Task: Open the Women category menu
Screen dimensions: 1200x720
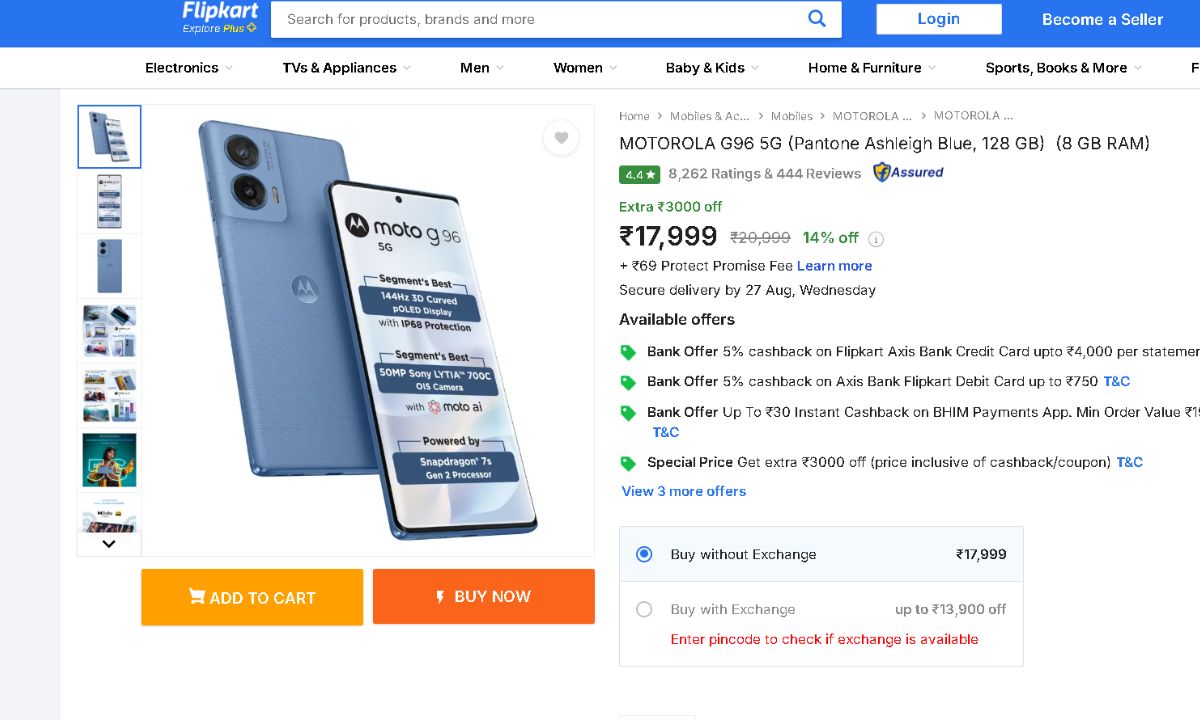Action: pos(585,68)
